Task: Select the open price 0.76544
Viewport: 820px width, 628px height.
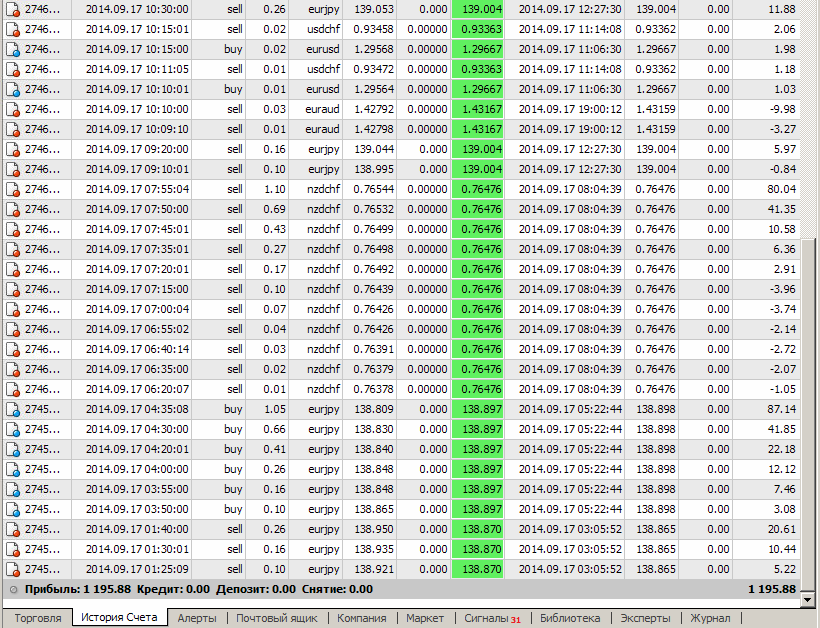Action: point(373,189)
